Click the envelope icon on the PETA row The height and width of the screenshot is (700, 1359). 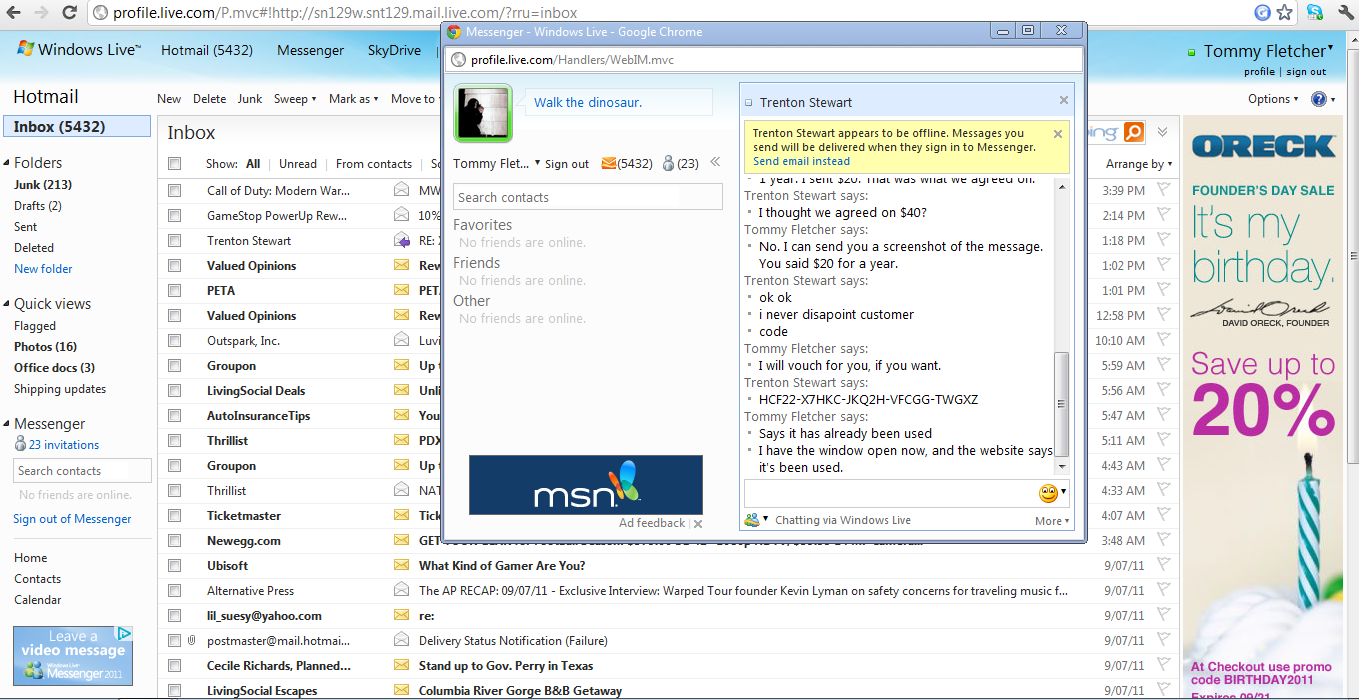[402, 290]
